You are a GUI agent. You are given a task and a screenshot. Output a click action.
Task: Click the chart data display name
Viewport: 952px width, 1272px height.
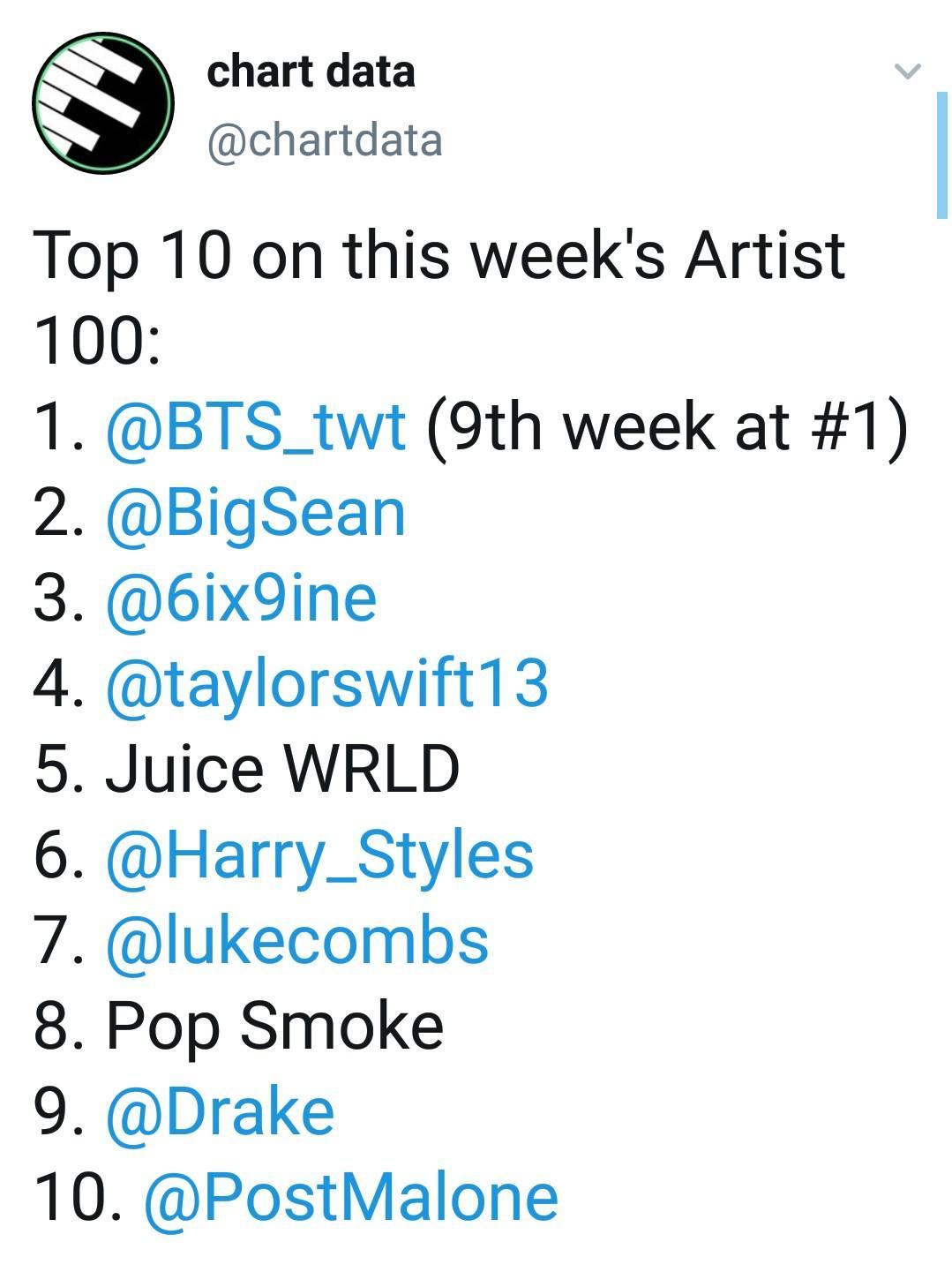311,71
